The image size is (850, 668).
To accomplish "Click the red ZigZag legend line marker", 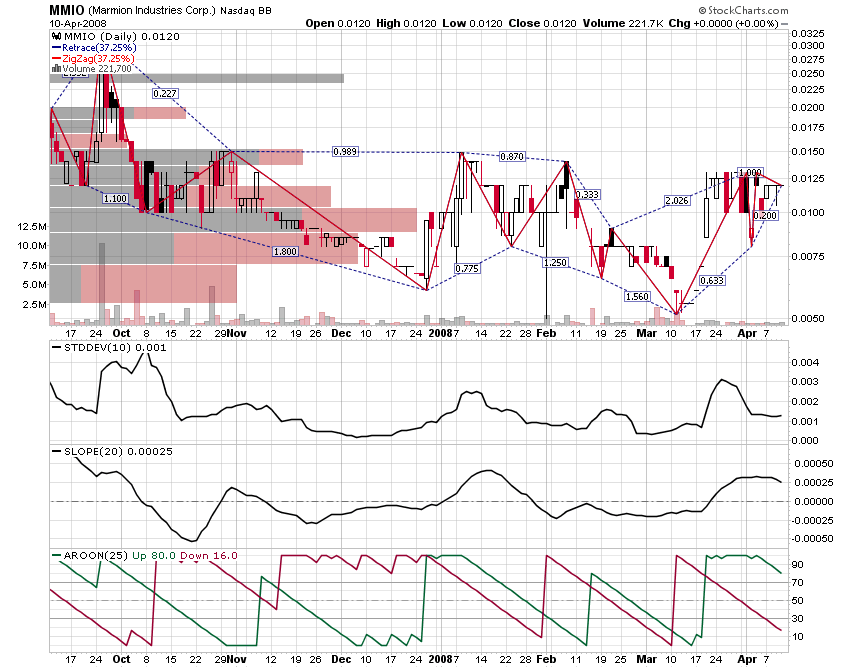I will click(56, 59).
